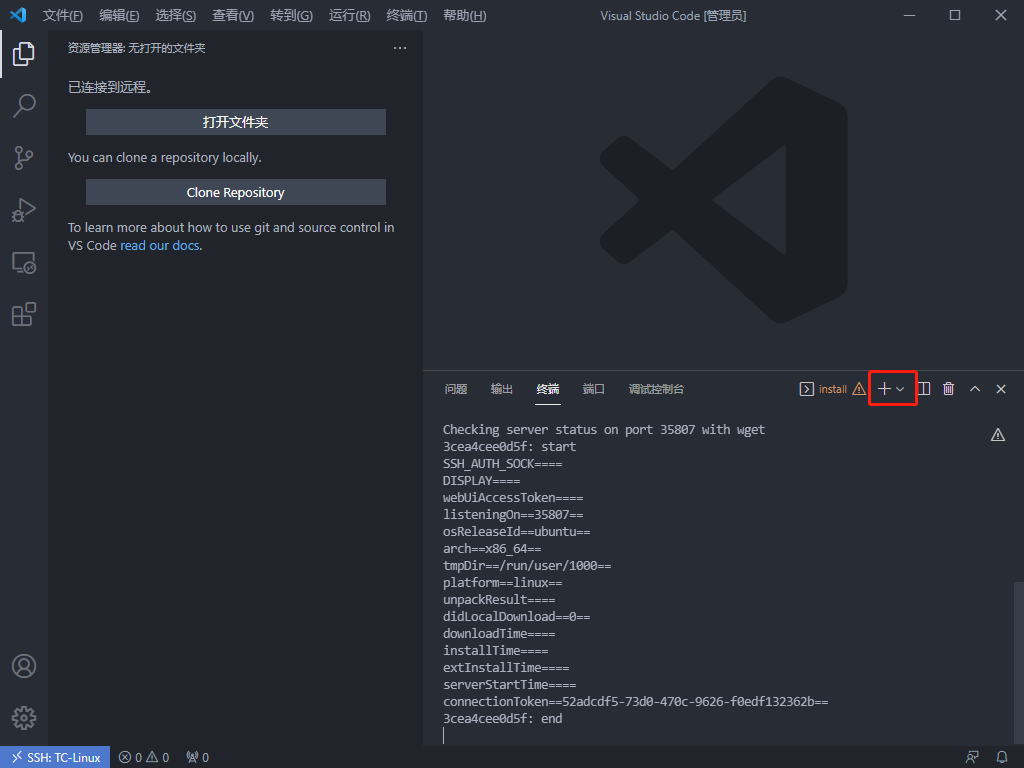Kill terminal with trash icon

948,389
